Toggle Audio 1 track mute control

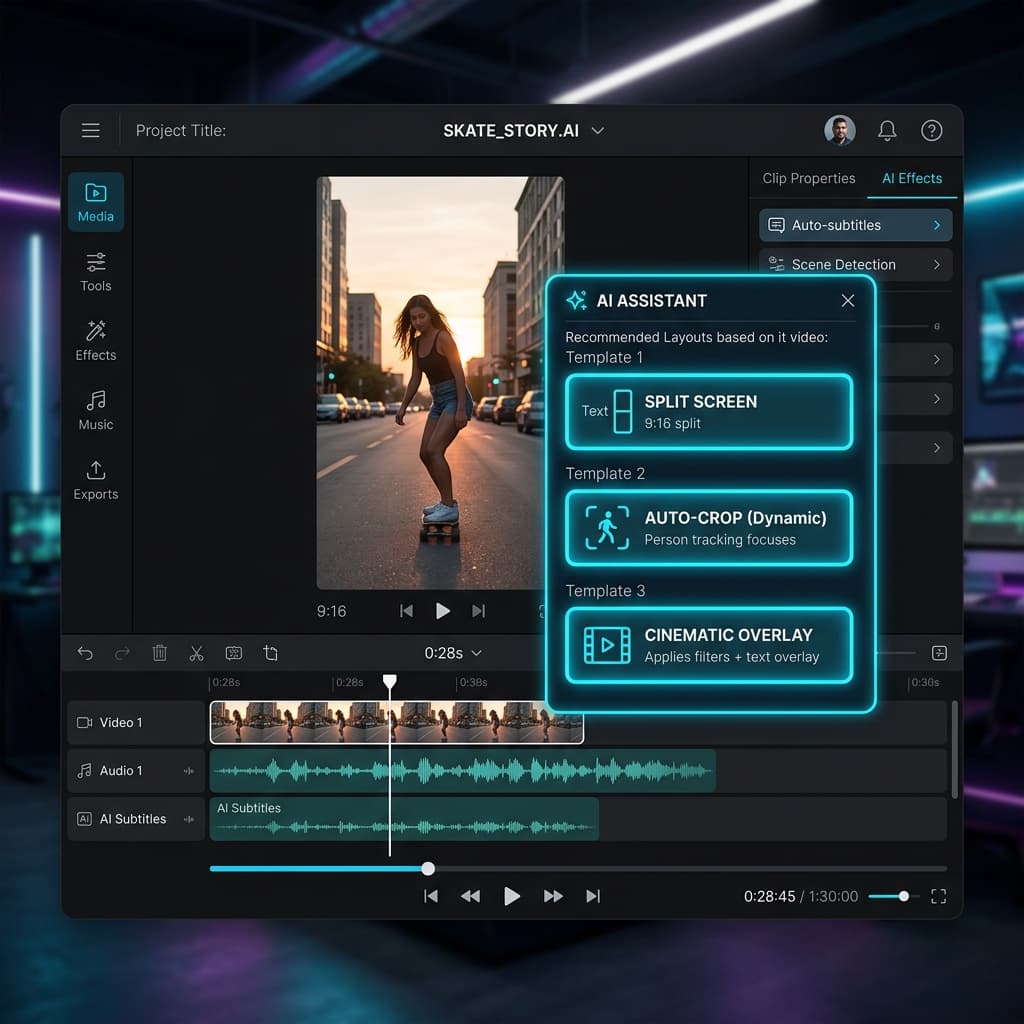click(x=189, y=771)
